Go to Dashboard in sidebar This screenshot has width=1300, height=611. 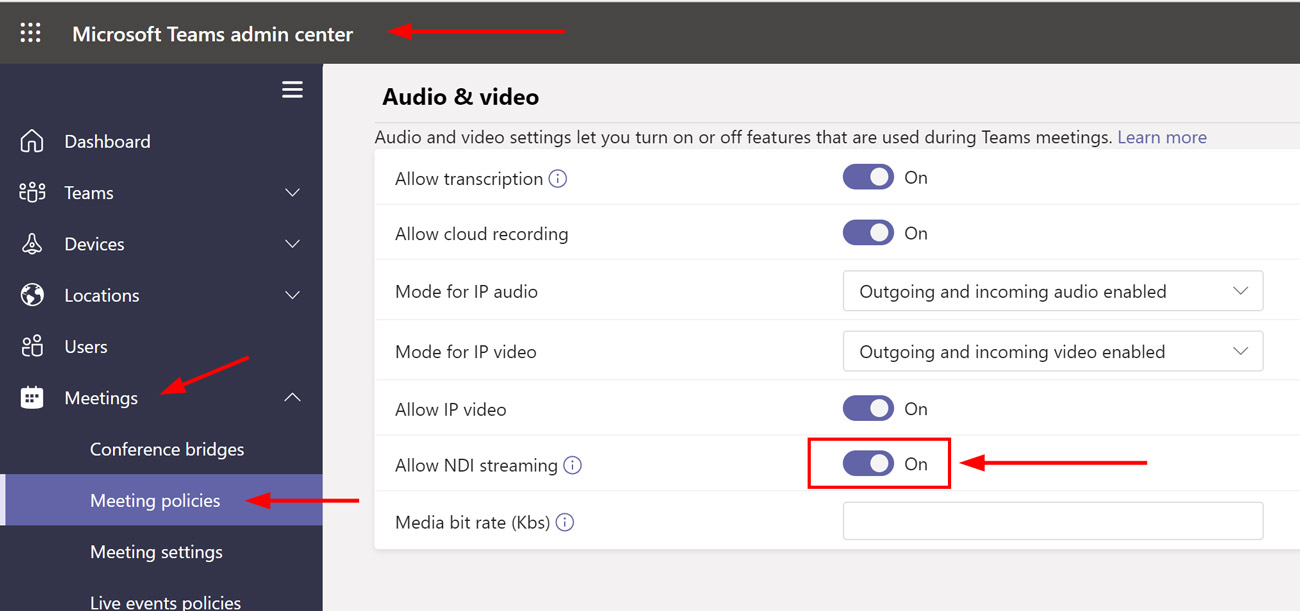pos(107,141)
